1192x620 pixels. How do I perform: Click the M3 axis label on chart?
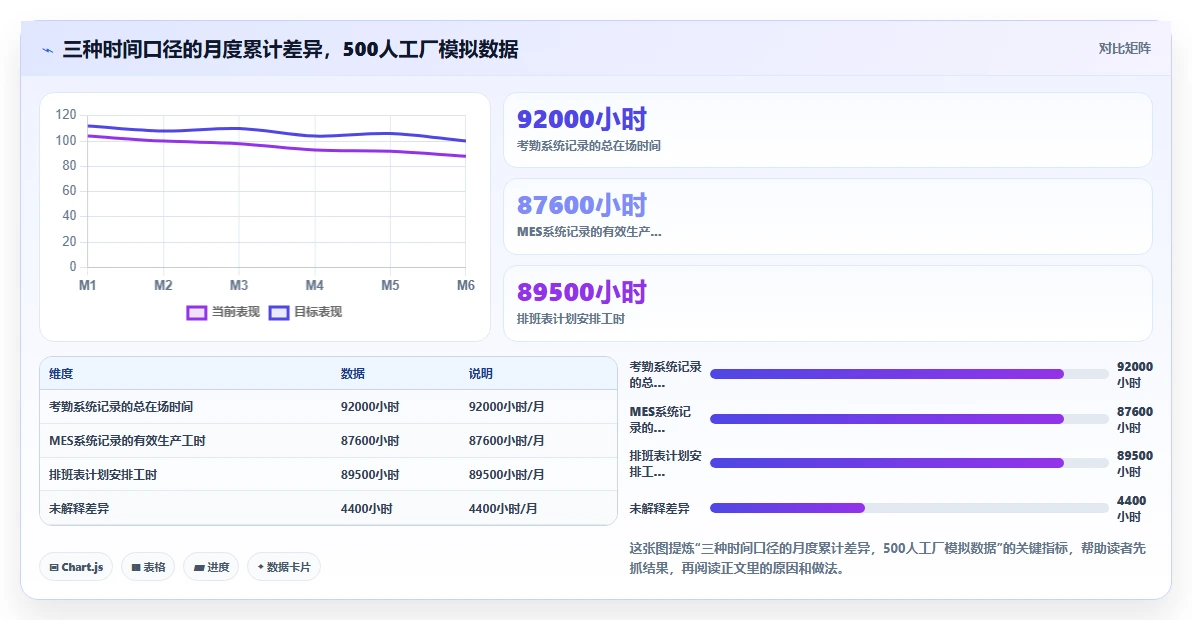[x=239, y=286]
